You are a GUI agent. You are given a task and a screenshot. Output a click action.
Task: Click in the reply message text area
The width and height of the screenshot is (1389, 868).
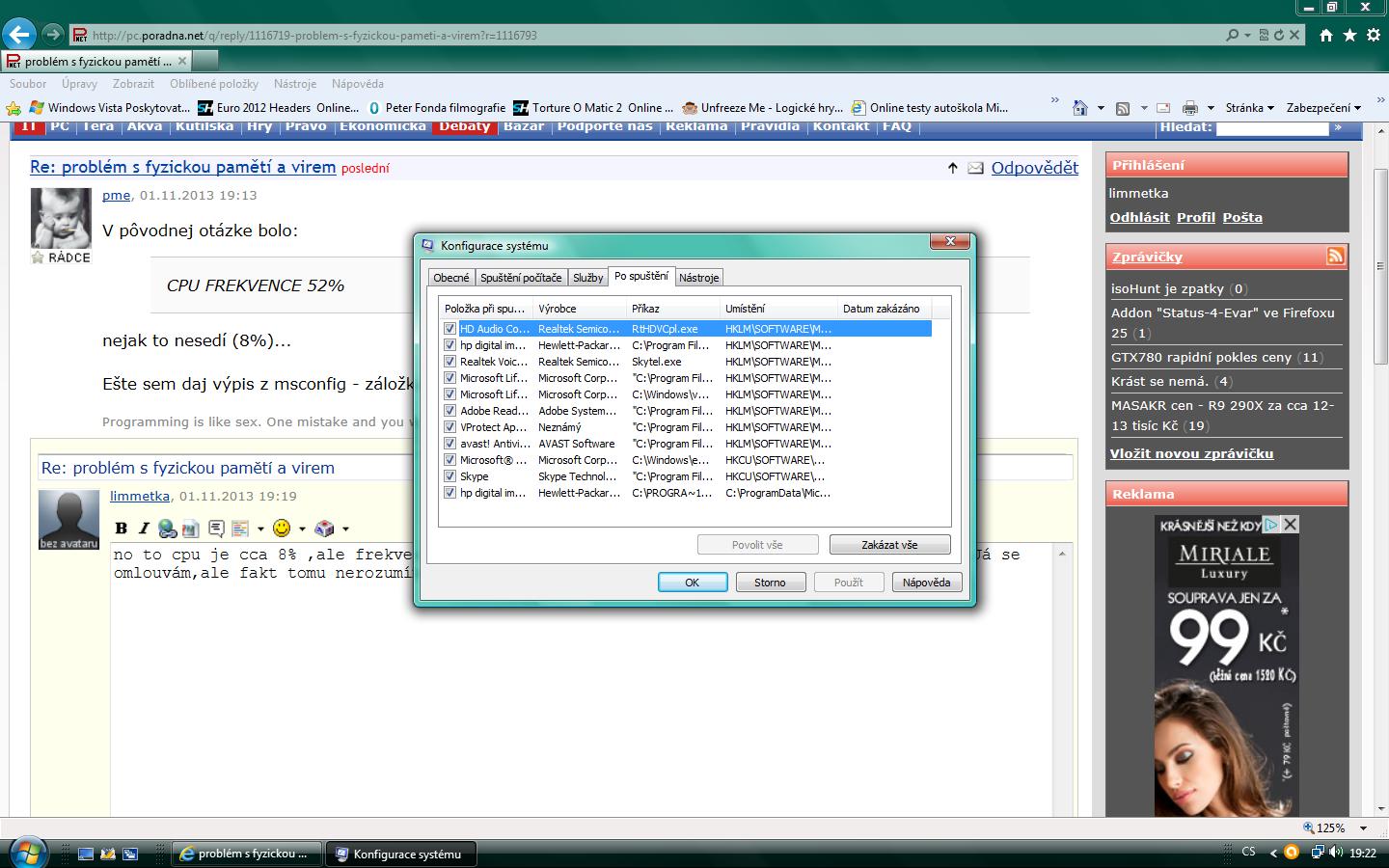[582, 680]
